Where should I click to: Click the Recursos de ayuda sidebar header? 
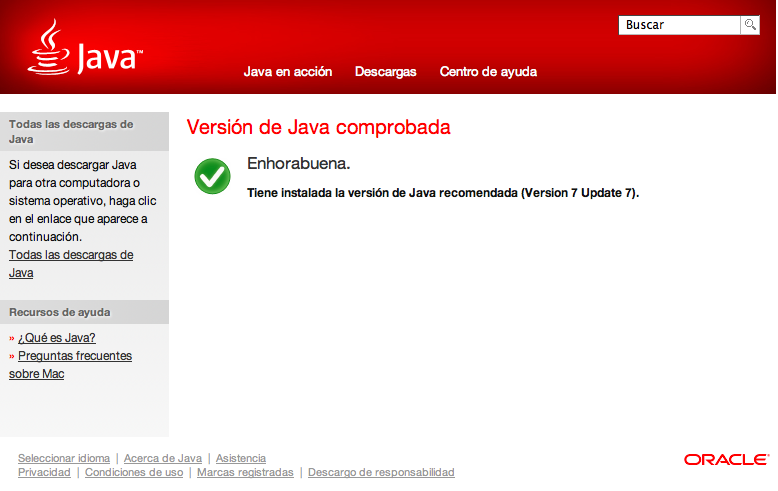[84, 312]
